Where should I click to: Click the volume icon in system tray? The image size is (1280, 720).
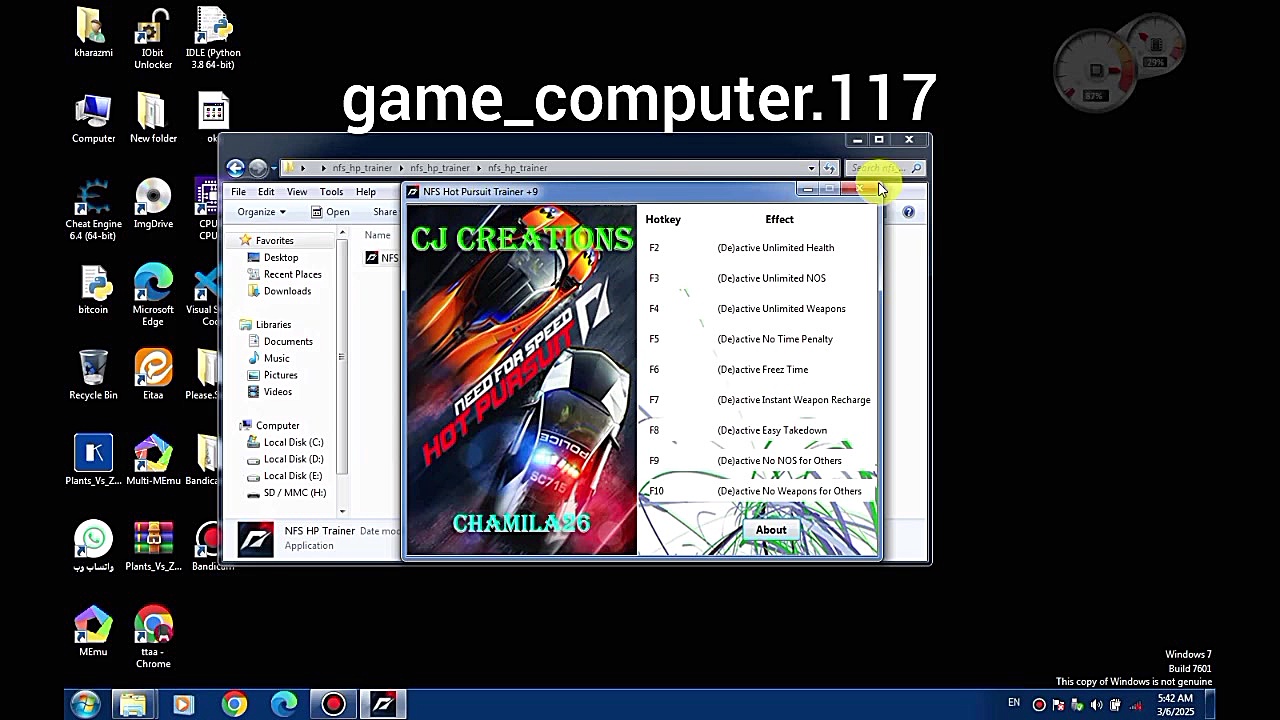click(x=1096, y=705)
